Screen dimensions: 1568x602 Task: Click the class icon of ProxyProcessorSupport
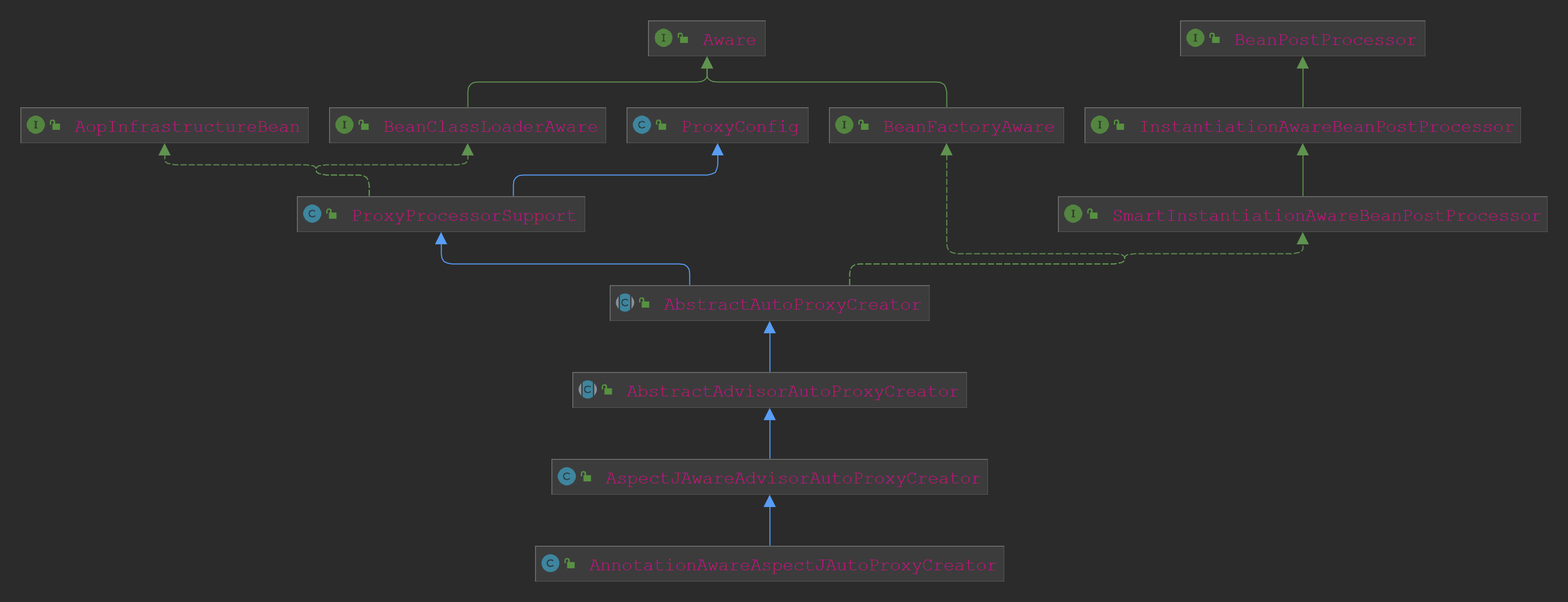click(312, 214)
